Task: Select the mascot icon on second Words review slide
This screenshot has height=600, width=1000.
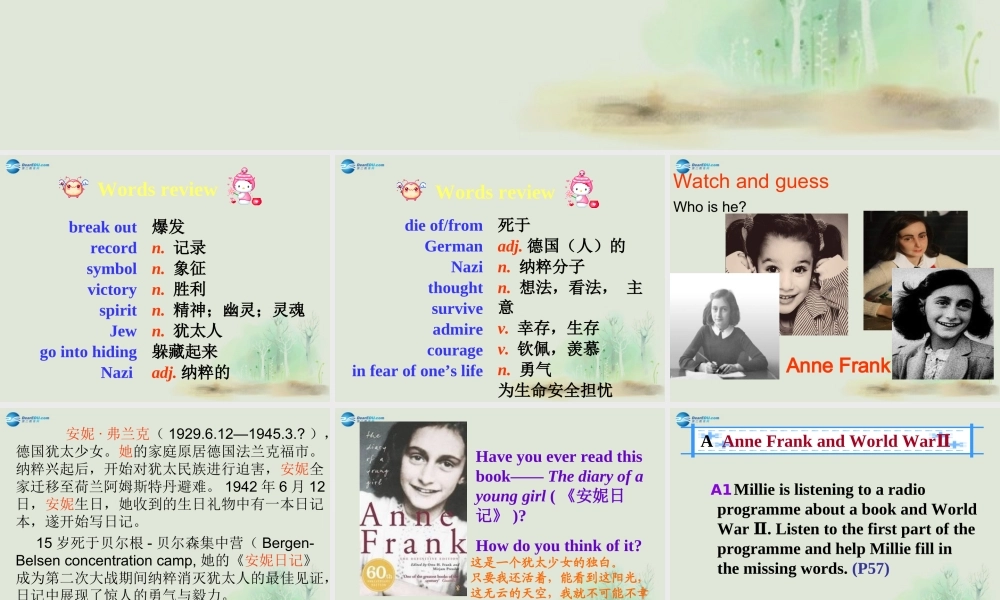Action: (410, 189)
